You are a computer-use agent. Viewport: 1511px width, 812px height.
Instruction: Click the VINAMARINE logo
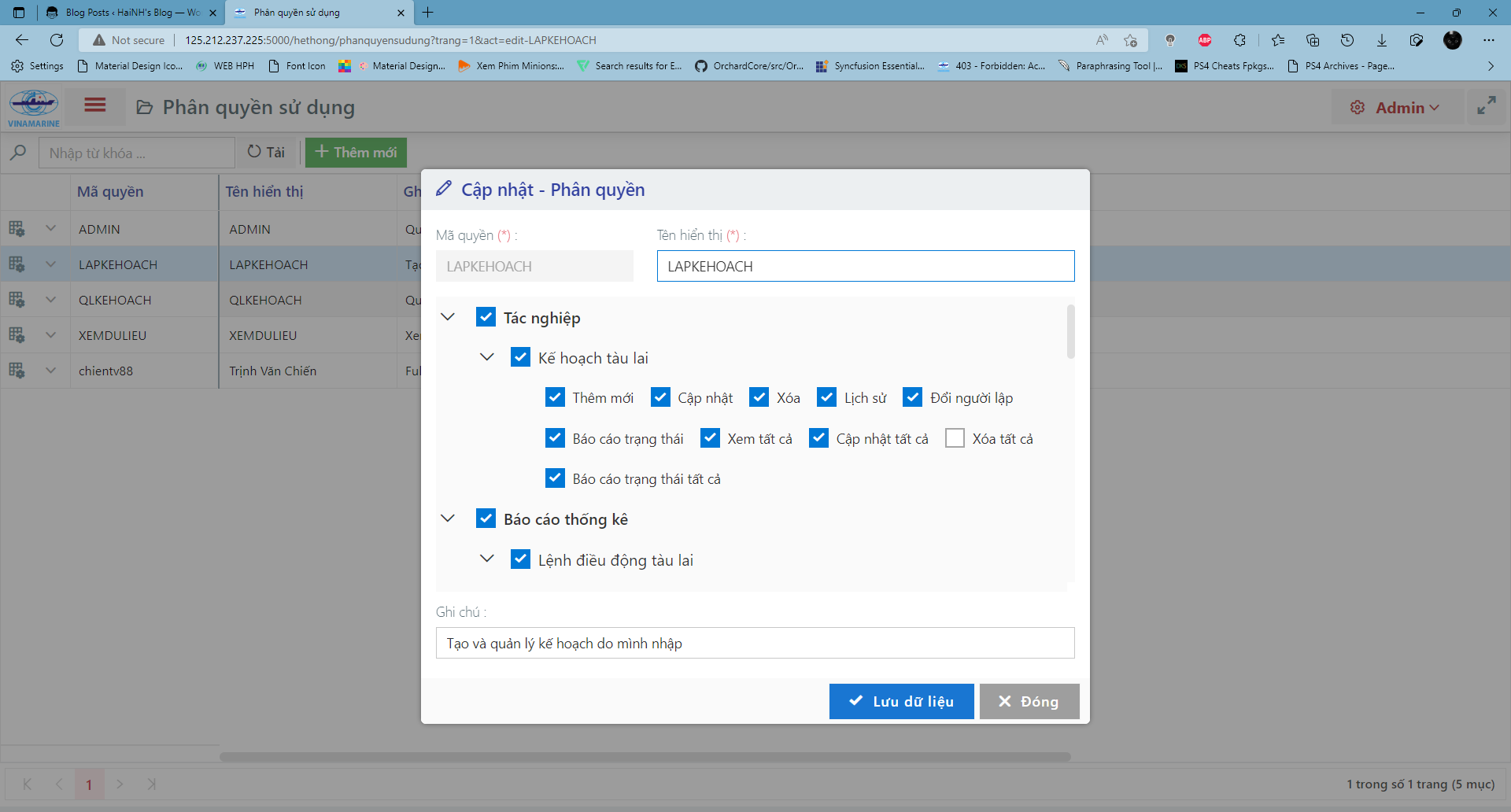pos(33,107)
